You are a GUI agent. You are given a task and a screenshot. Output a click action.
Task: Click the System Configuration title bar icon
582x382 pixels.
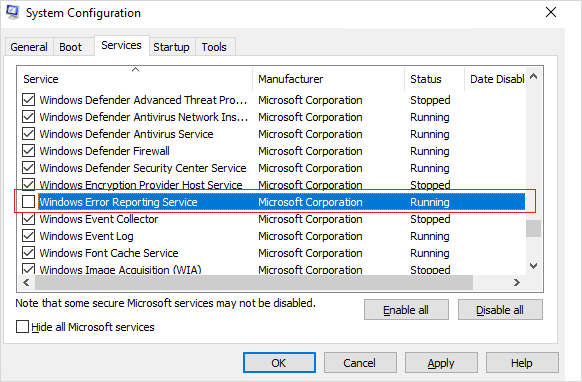[x=12, y=12]
